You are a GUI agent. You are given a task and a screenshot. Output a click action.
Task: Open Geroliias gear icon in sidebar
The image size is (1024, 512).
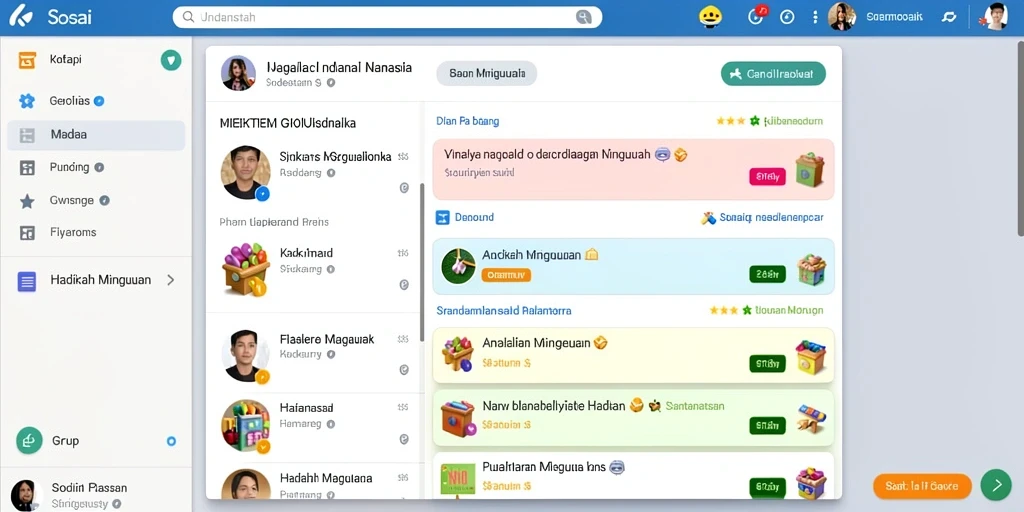[27, 101]
